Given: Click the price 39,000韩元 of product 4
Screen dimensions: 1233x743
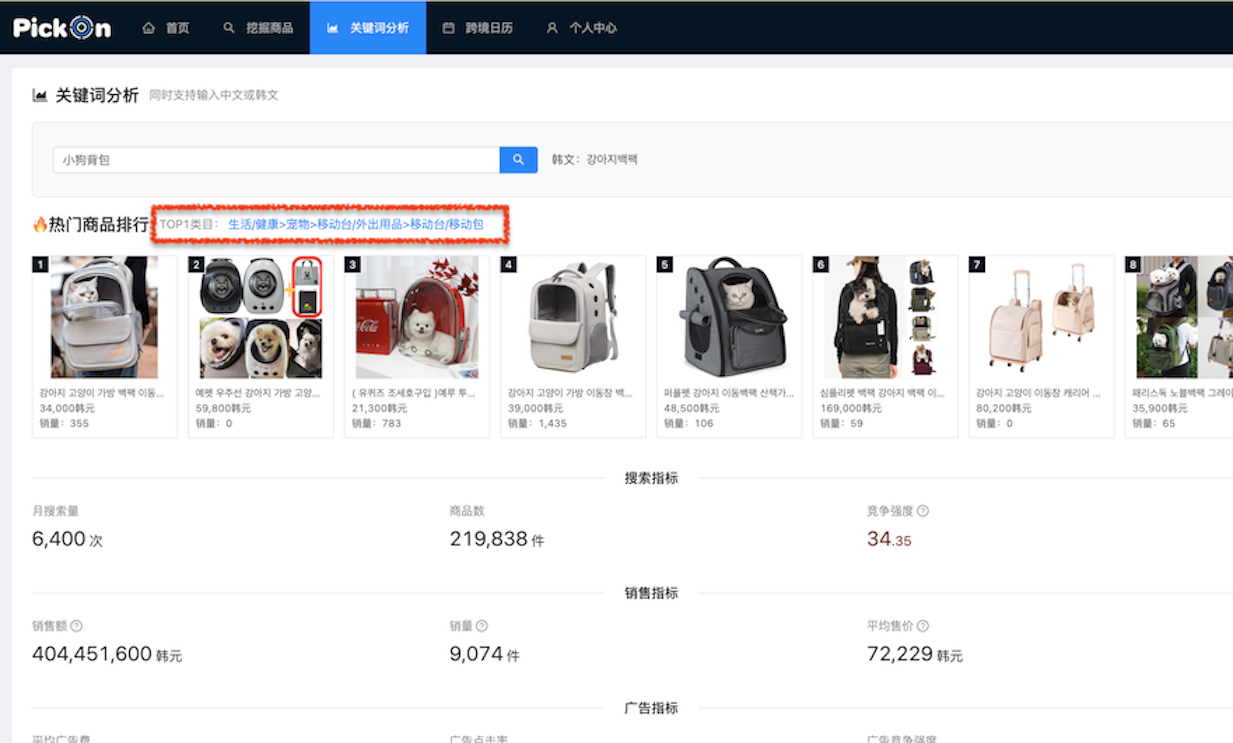Looking at the screenshot, I should pyautogui.click(x=535, y=408).
